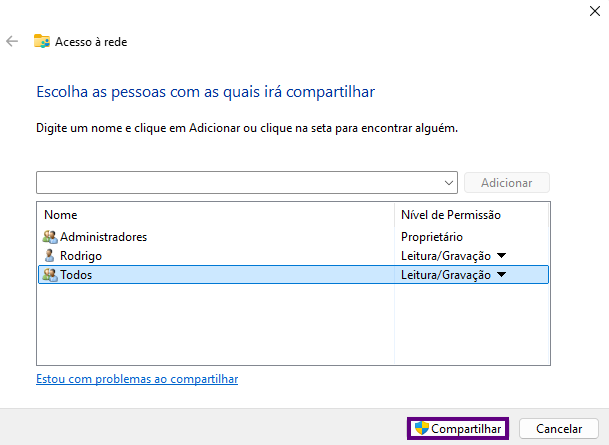Open Rodrigo's permission level dropdown

click(x=502, y=256)
